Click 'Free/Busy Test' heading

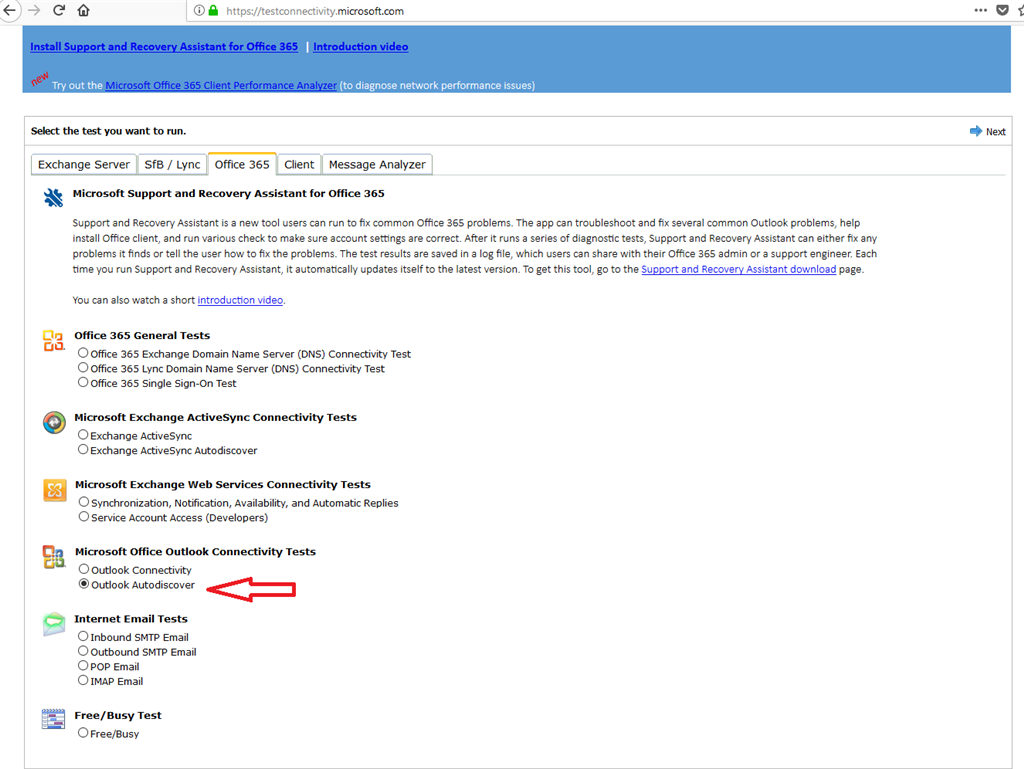118,715
